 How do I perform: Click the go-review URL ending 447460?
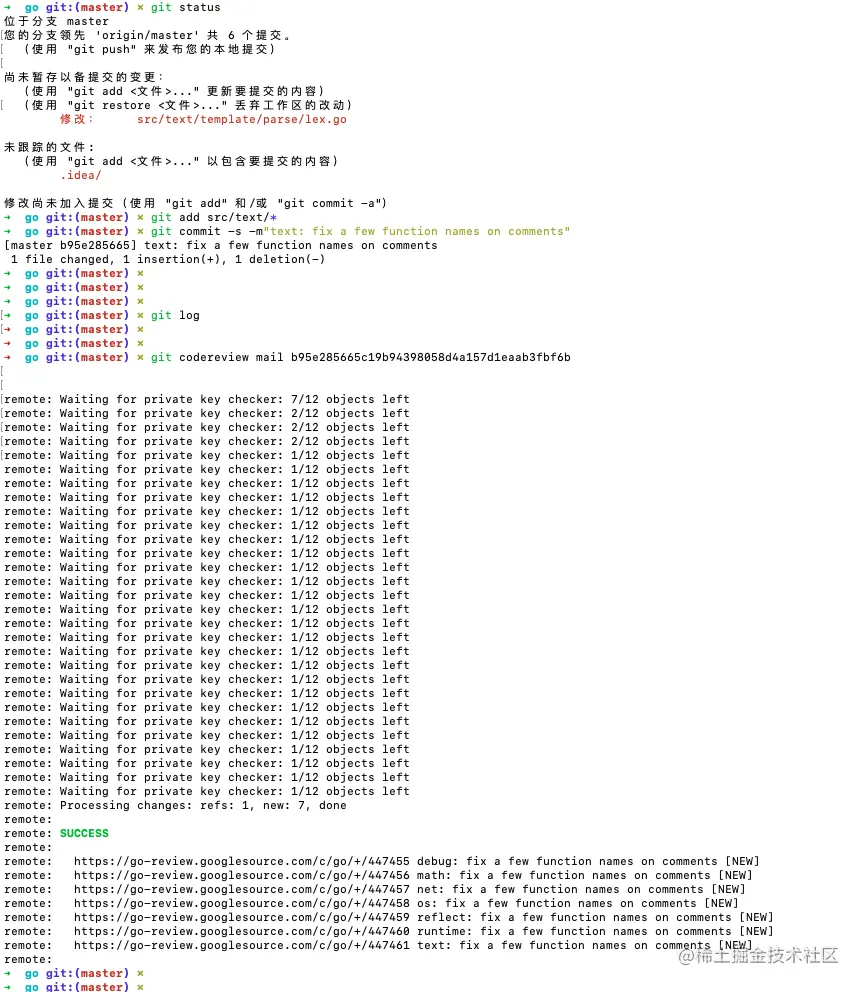[242, 931]
